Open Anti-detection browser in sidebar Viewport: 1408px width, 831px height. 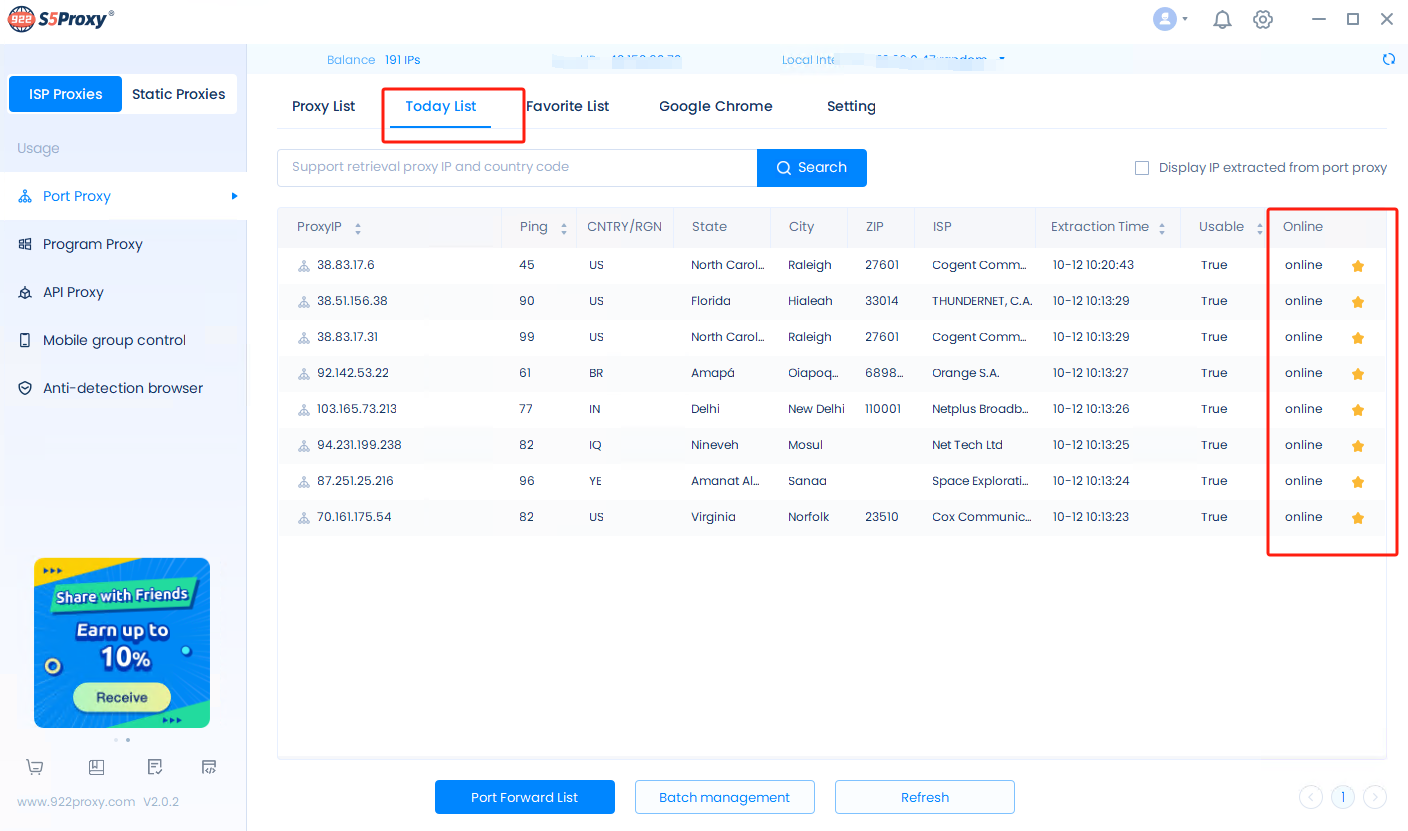pyautogui.click(x=123, y=388)
